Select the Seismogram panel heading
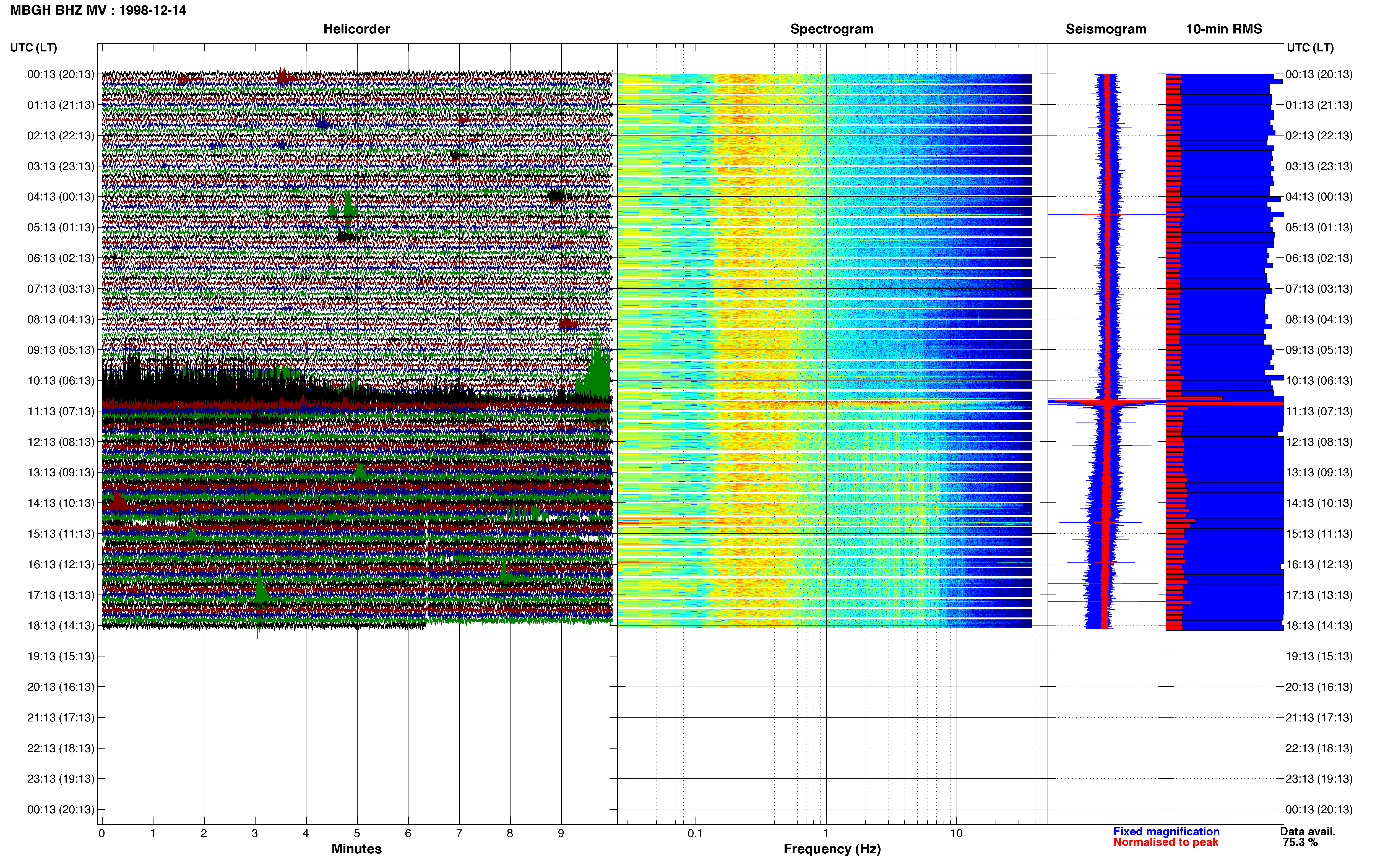 (1106, 29)
